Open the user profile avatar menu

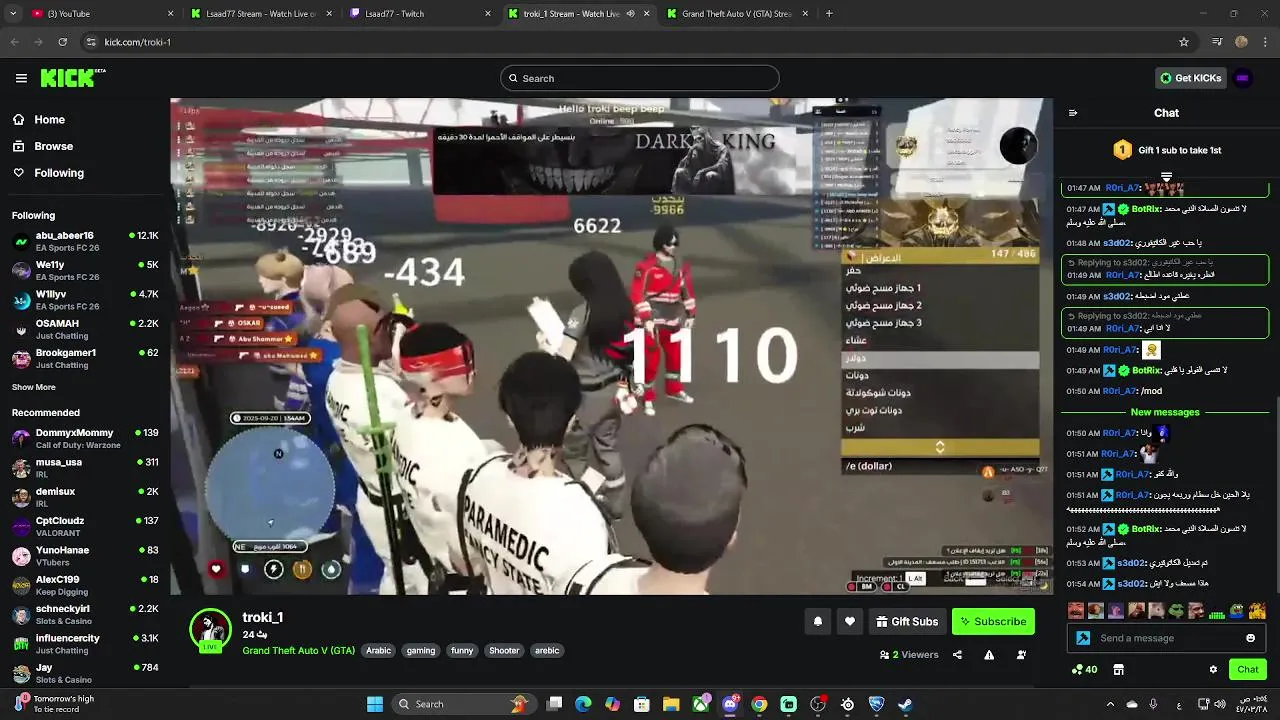1242,78
